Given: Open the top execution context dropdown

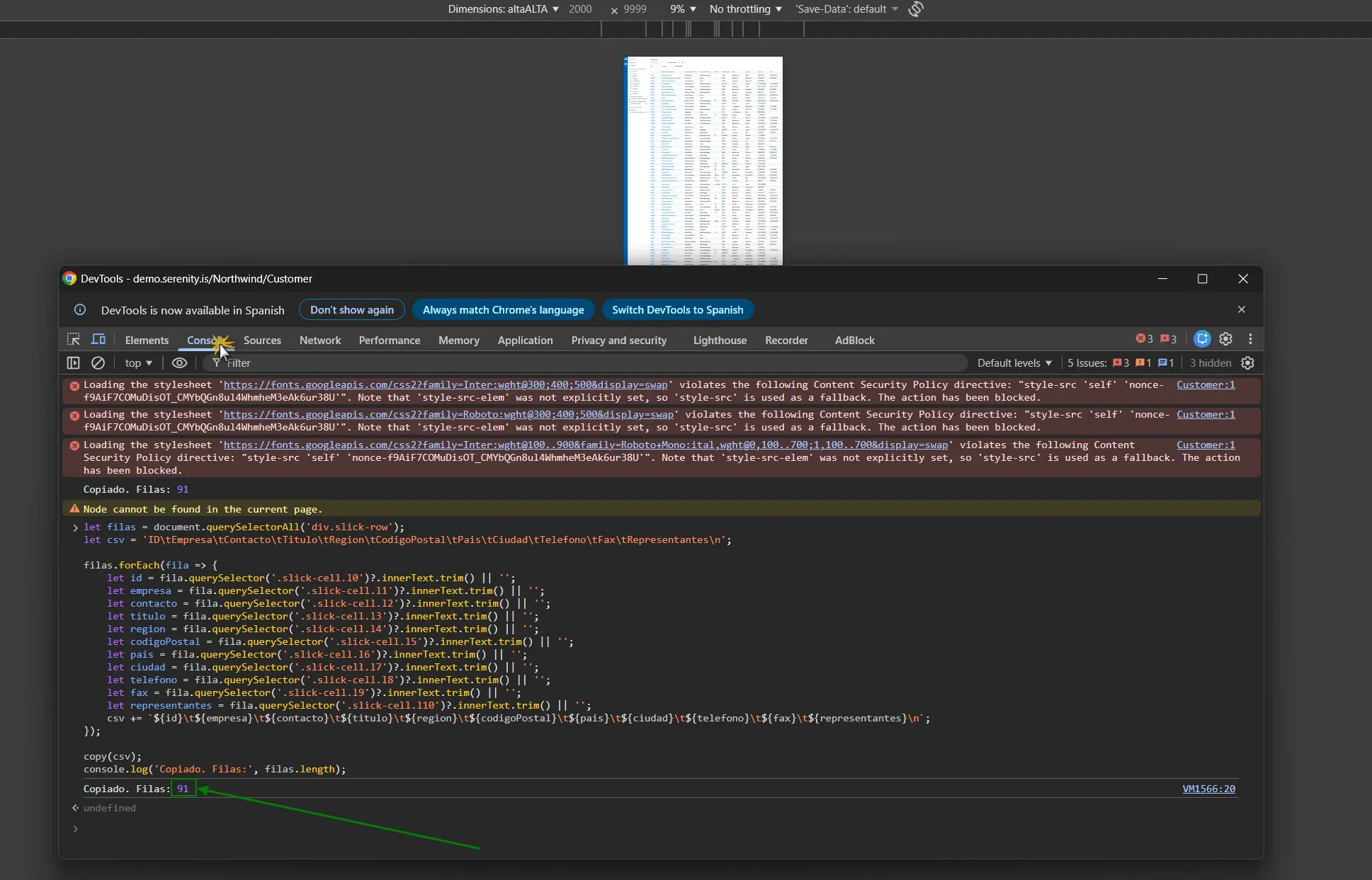Looking at the screenshot, I should (139, 363).
